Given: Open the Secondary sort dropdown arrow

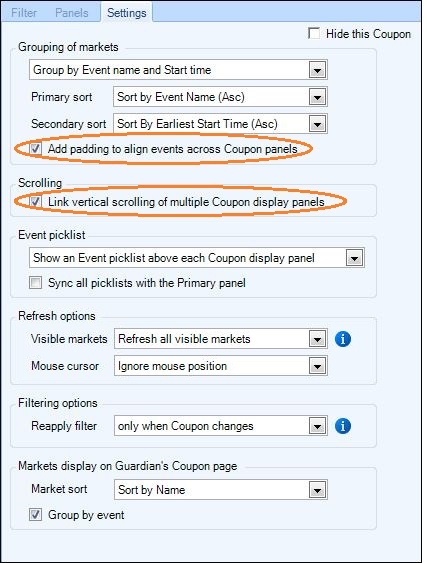Looking at the screenshot, I should [x=317, y=124].
